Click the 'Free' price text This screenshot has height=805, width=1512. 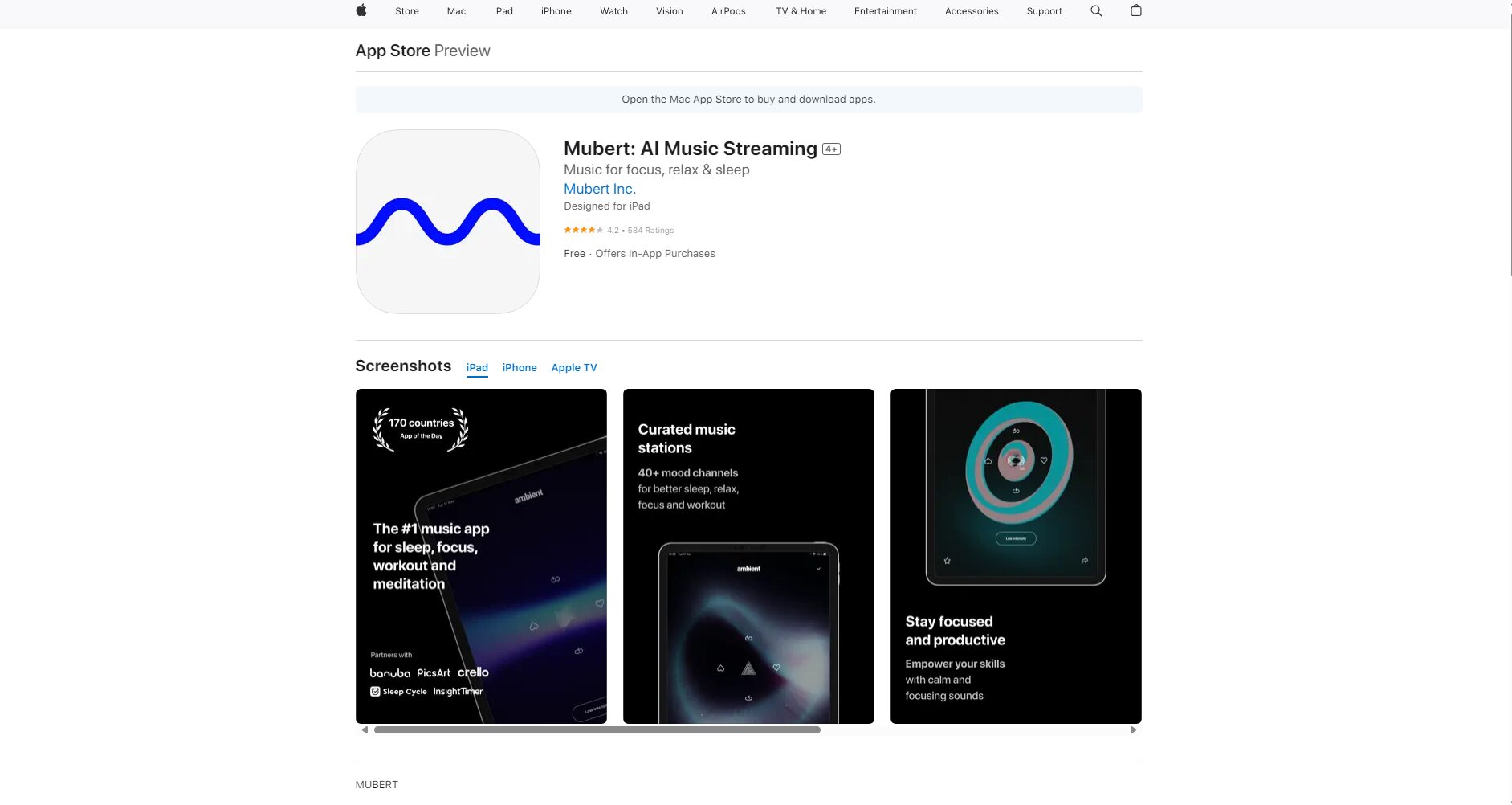(x=575, y=254)
